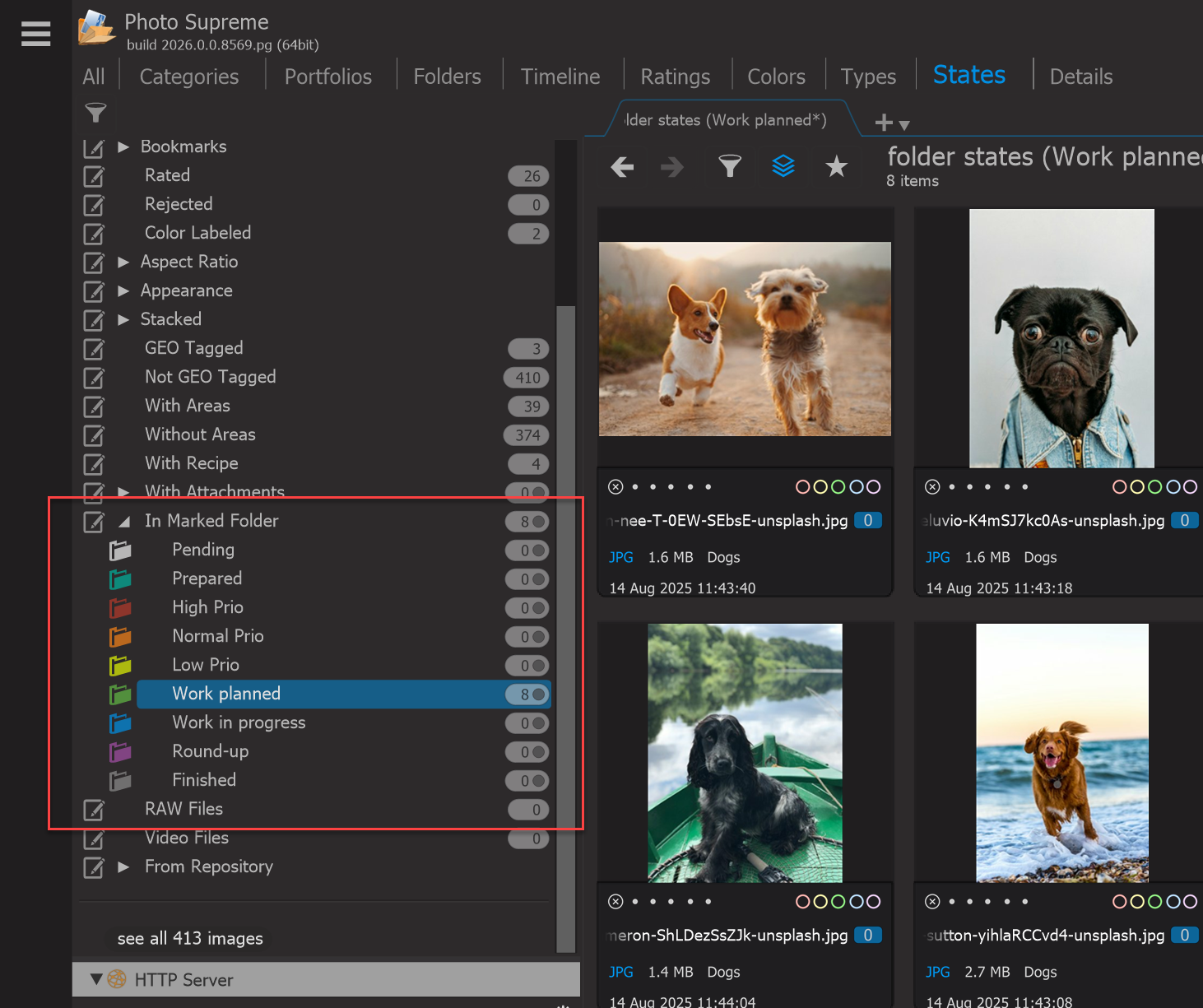Expand the Aspect Ratio node

(x=123, y=262)
